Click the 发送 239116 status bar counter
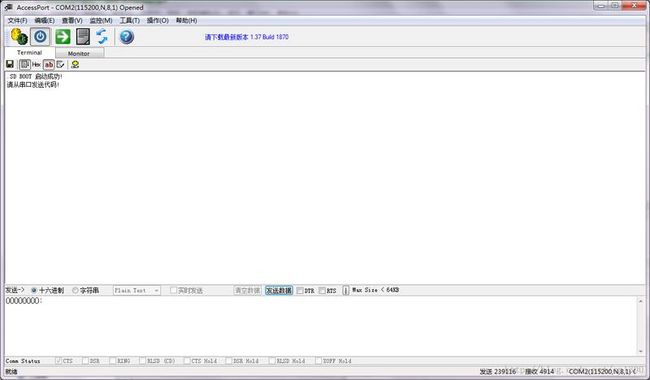 coord(498,371)
